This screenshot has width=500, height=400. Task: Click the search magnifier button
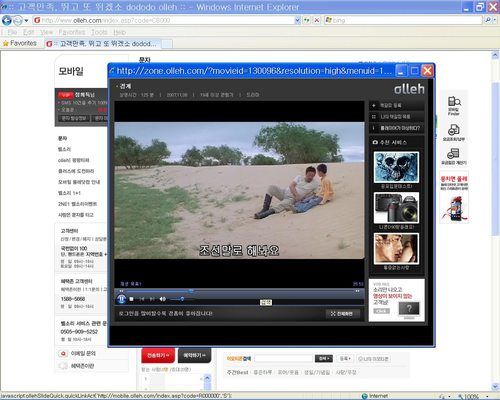489,20
